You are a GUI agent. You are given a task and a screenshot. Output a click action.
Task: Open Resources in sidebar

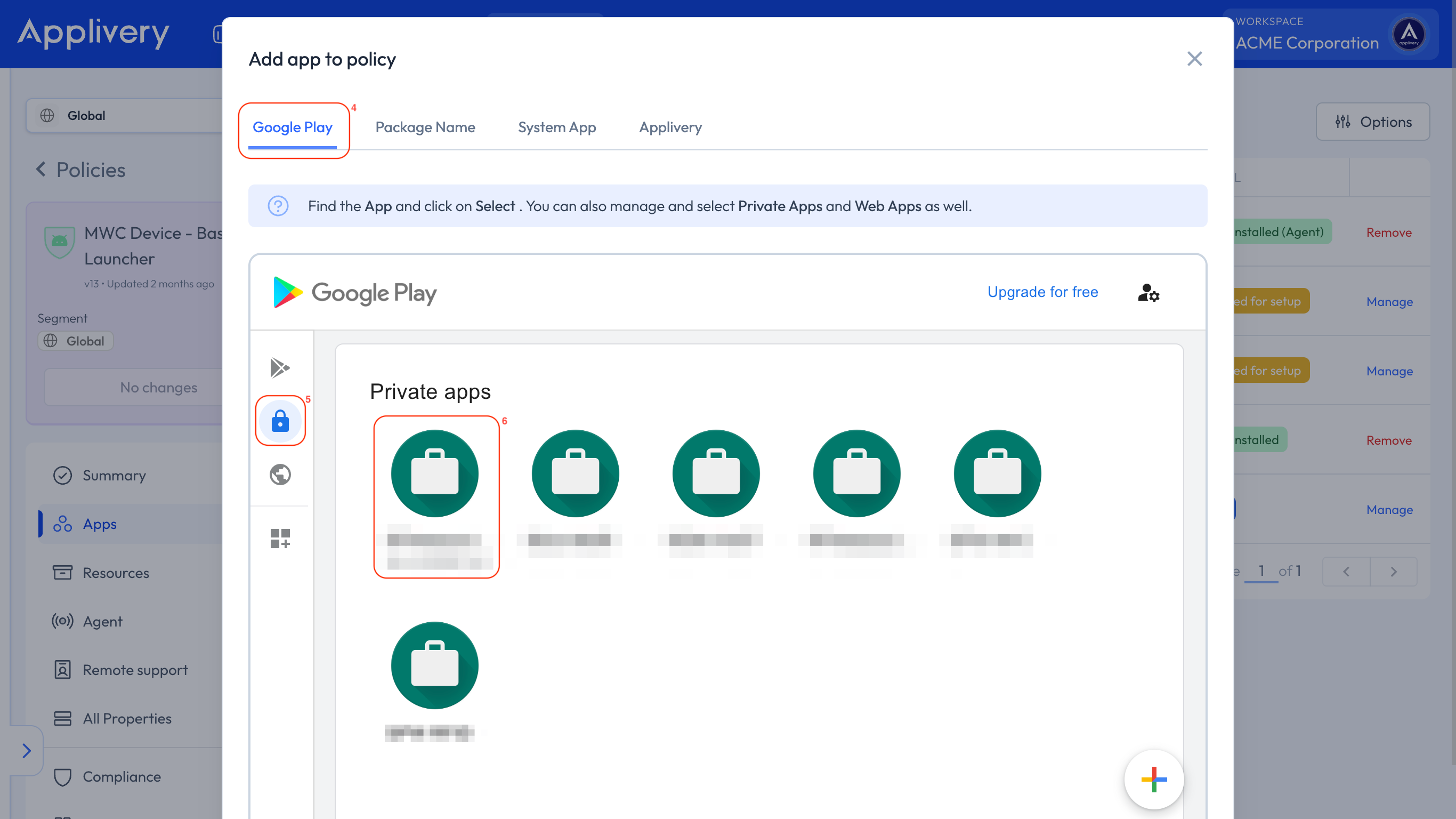pos(116,573)
